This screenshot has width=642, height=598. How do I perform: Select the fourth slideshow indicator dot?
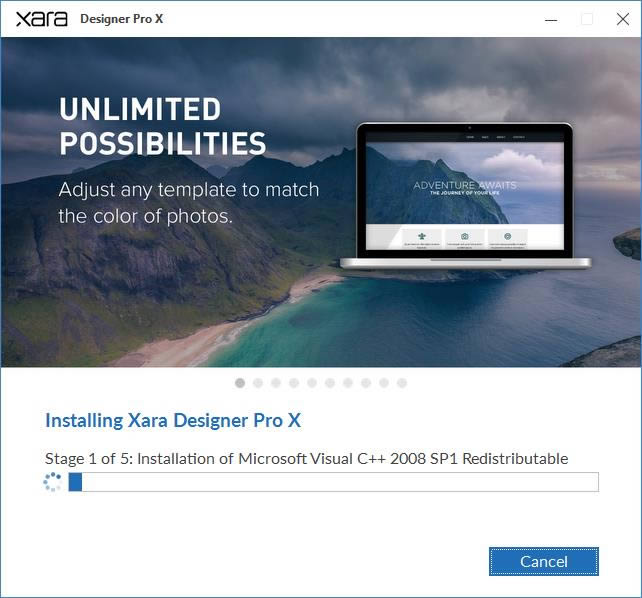[x=294, y=383]
